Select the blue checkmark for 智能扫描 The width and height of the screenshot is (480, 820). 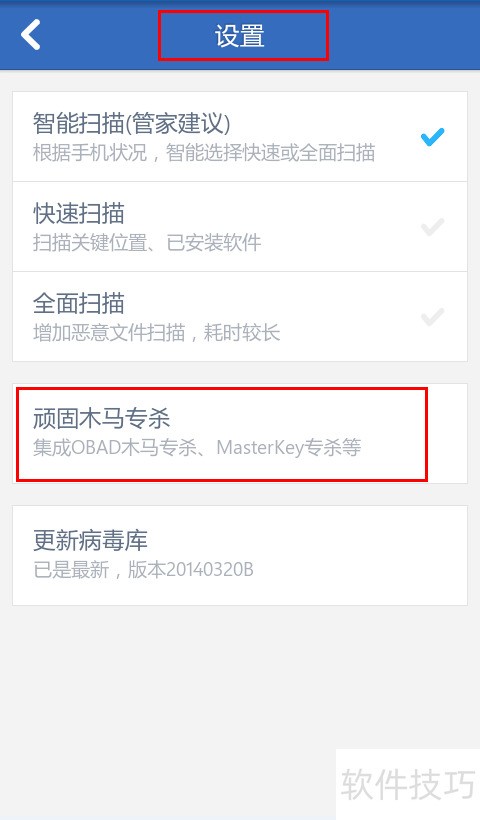[432, 137]
